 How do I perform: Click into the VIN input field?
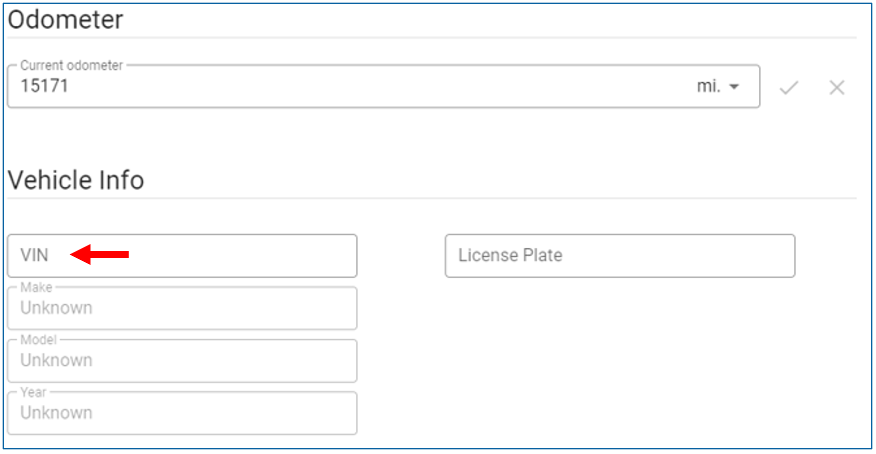tap(182, 256)
